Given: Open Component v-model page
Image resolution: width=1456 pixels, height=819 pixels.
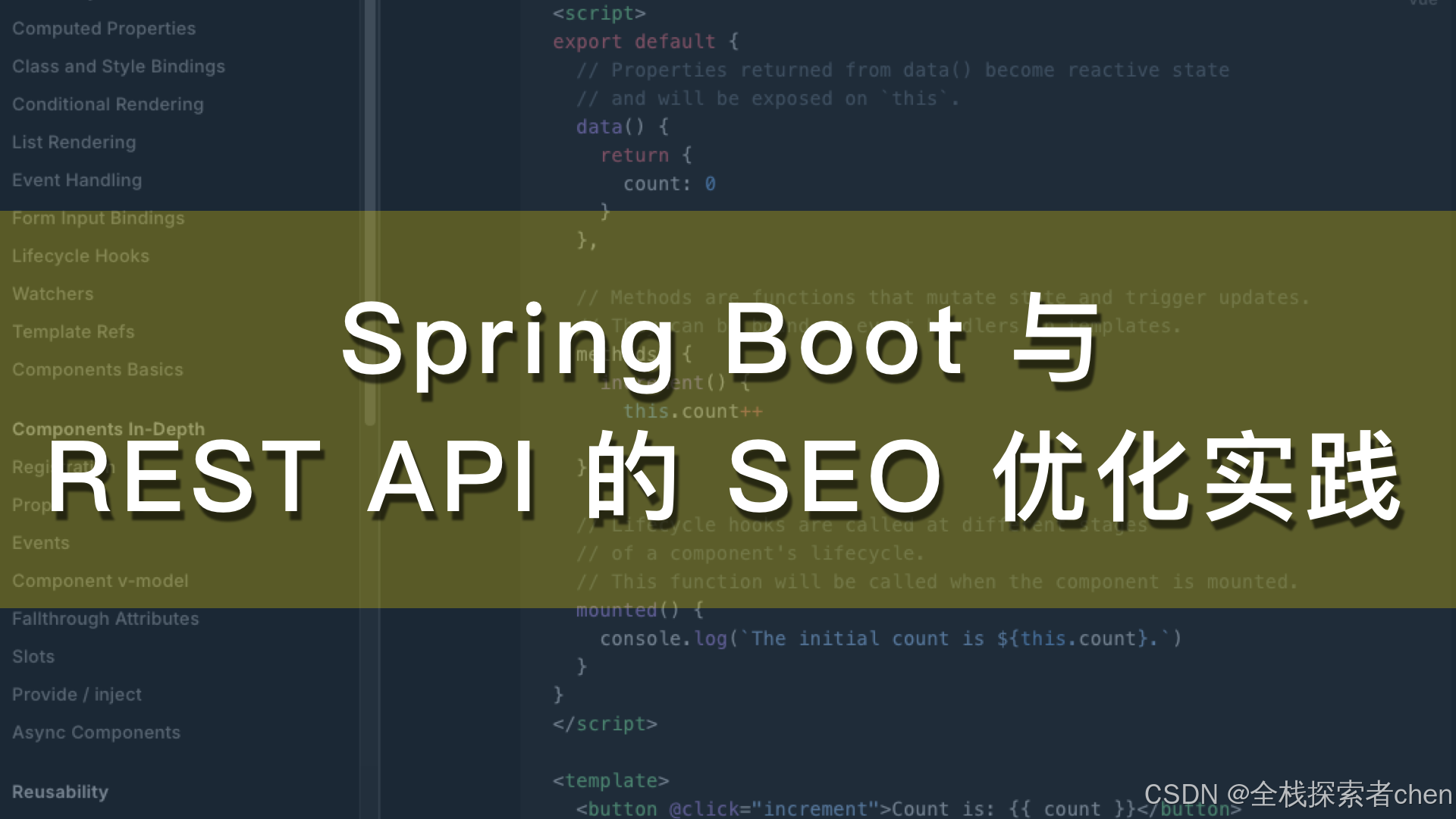Looking at the screenshot, I should click(100, 581).
